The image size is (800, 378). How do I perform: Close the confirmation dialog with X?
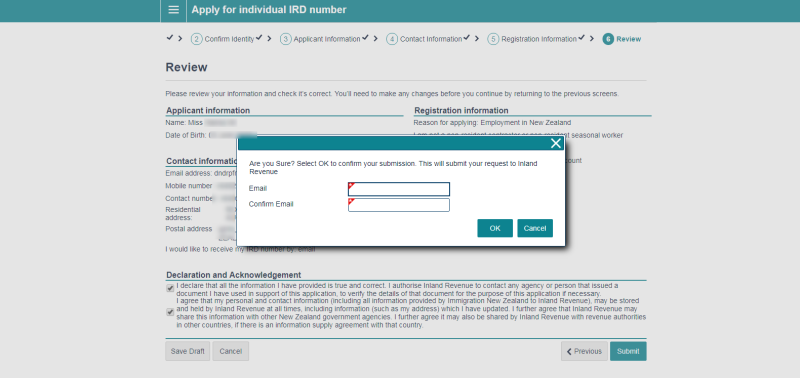[x=556, y=143]
